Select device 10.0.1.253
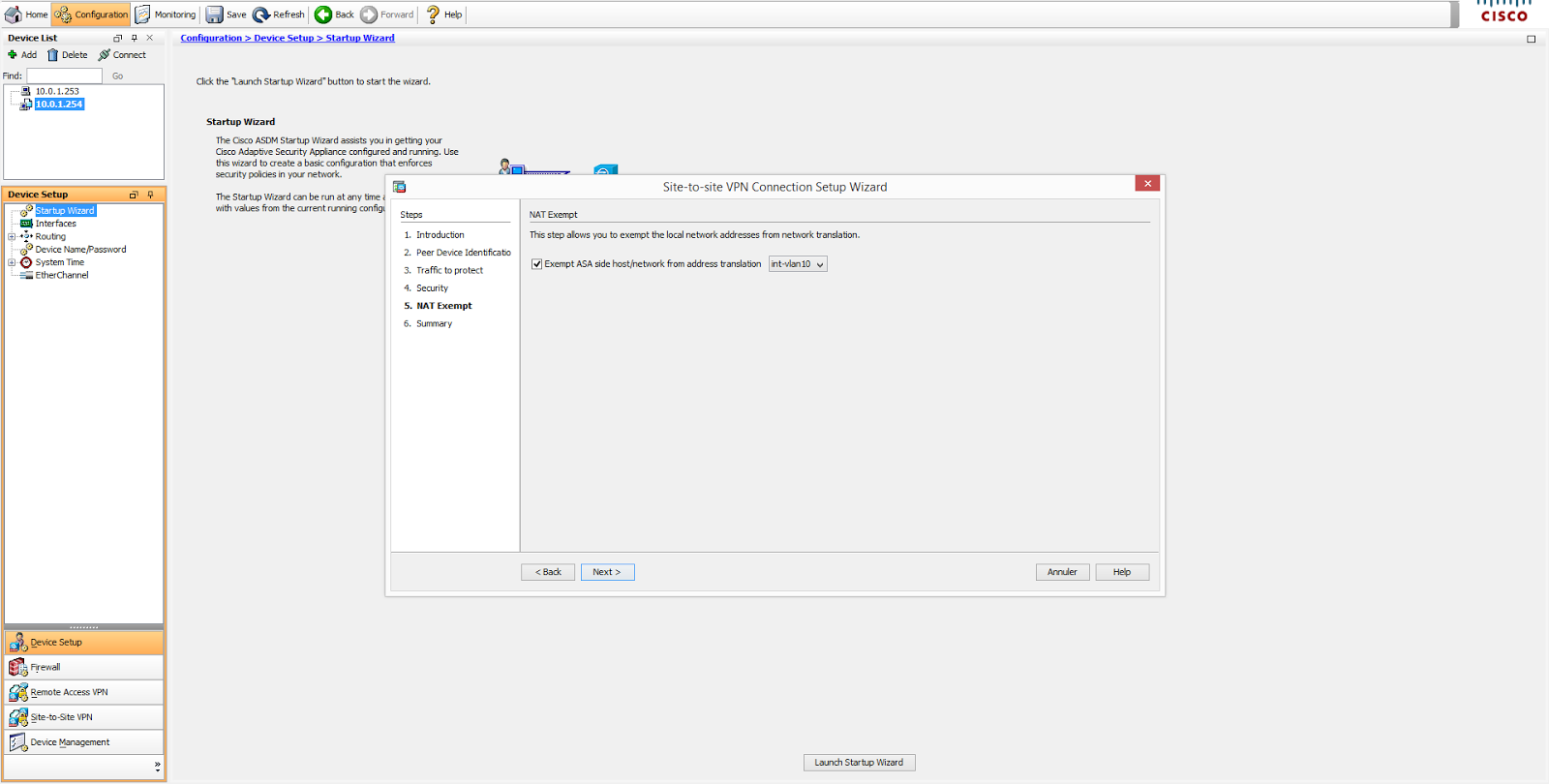 tap(57, 91)
